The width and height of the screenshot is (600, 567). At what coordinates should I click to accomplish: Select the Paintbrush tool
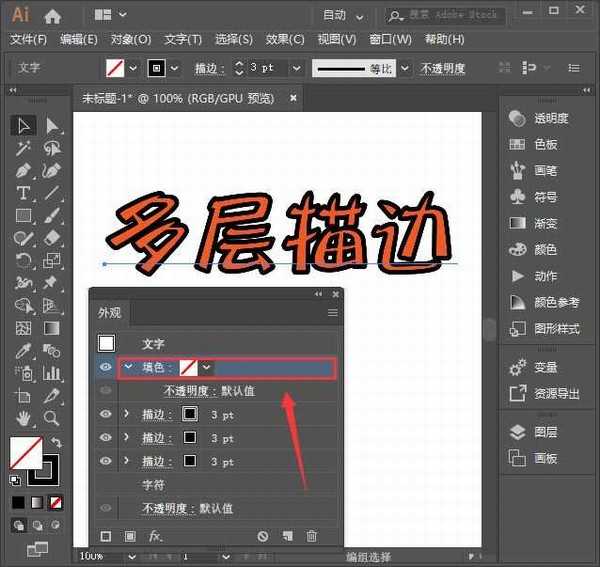(52, 216)
